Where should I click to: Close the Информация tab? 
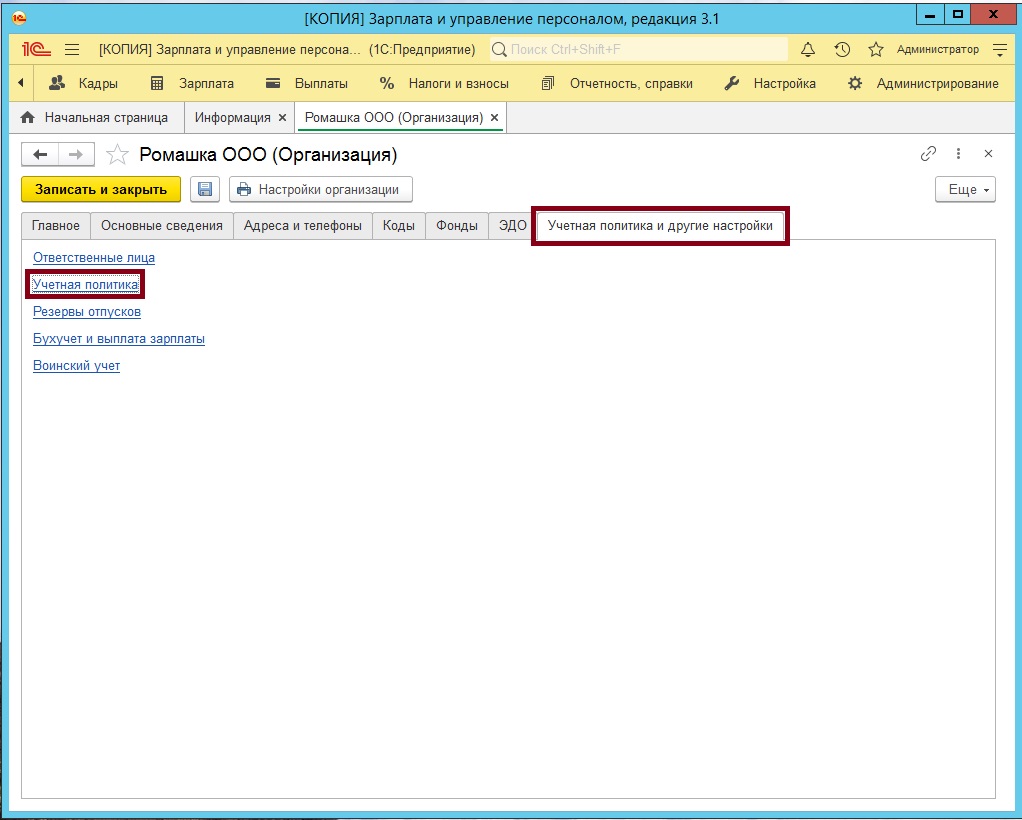coord(282,117)
